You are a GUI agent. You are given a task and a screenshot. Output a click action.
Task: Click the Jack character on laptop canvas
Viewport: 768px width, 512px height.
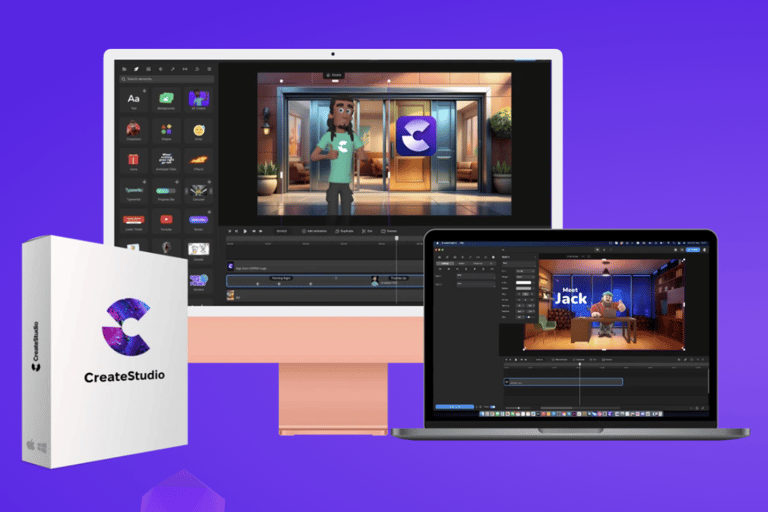[x=607, y=314]
